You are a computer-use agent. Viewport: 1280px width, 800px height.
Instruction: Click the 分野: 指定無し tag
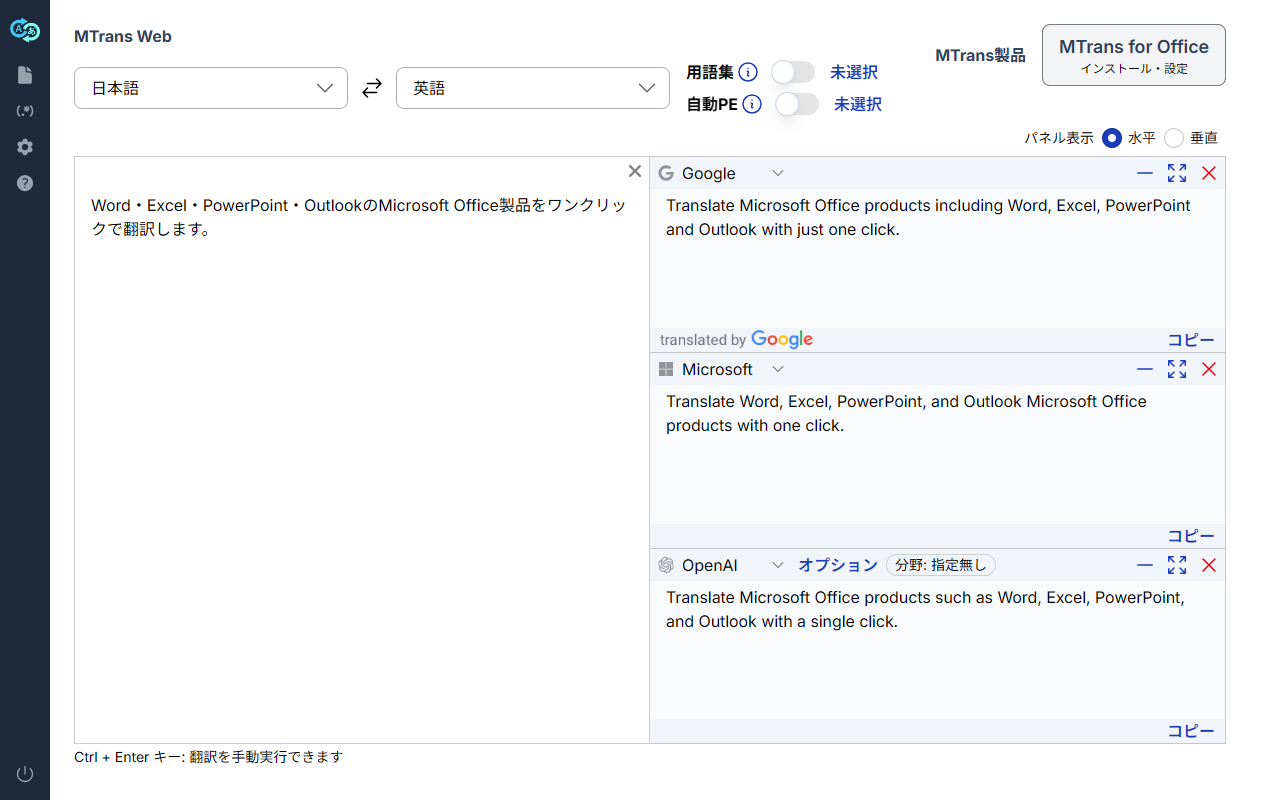pos(941,565)
